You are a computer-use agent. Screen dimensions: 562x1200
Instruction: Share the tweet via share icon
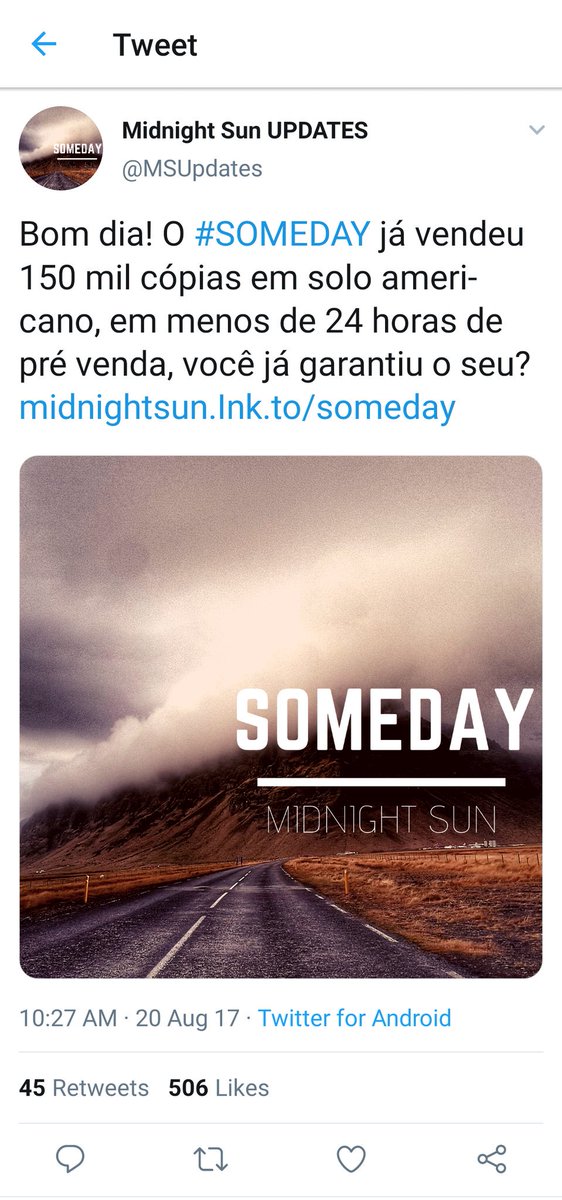(x=492, y=1159)
